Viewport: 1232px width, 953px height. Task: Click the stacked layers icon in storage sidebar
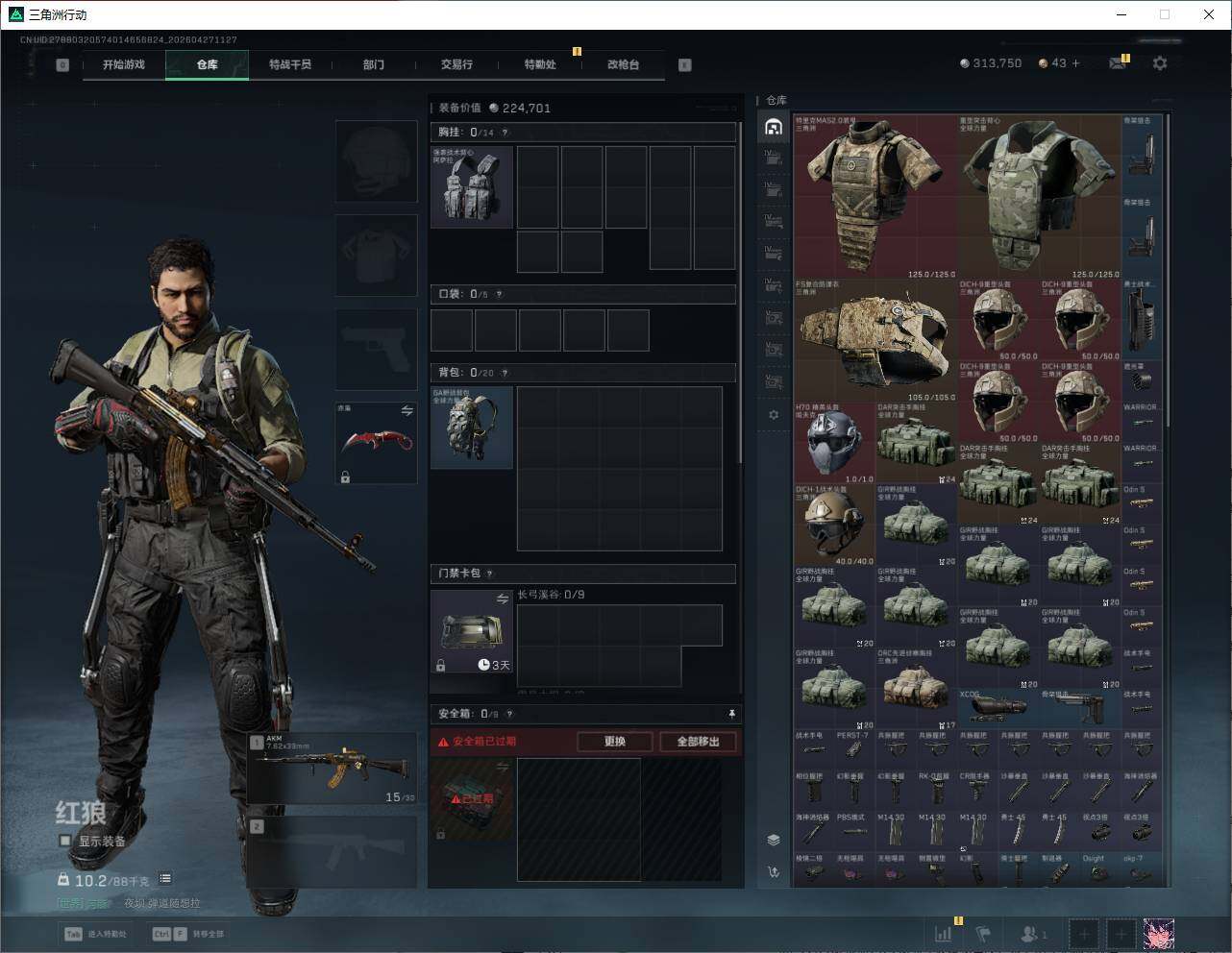click(x=774, y=840)
